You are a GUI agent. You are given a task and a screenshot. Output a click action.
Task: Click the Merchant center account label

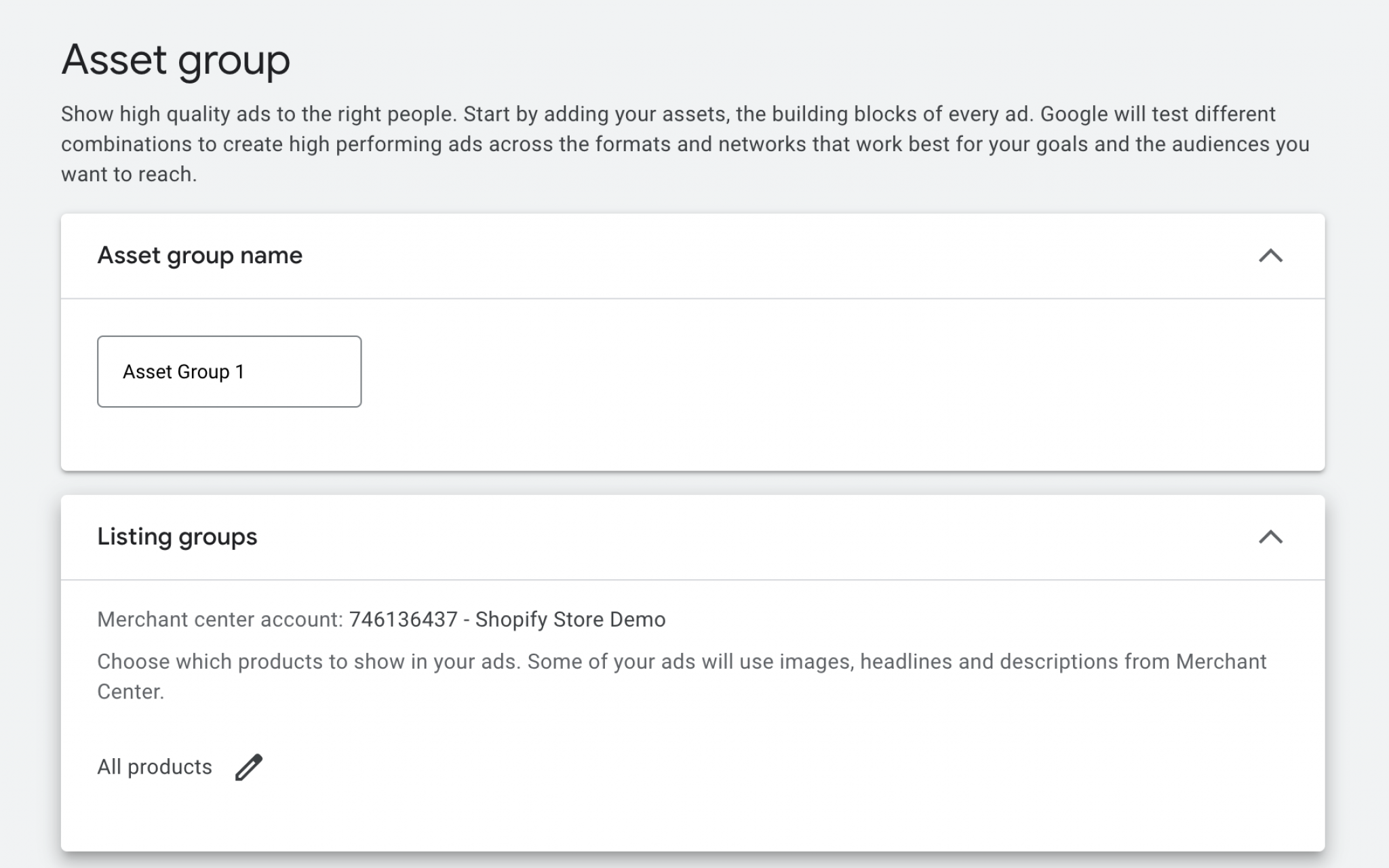pyautogui.click(x=220, y=619)
